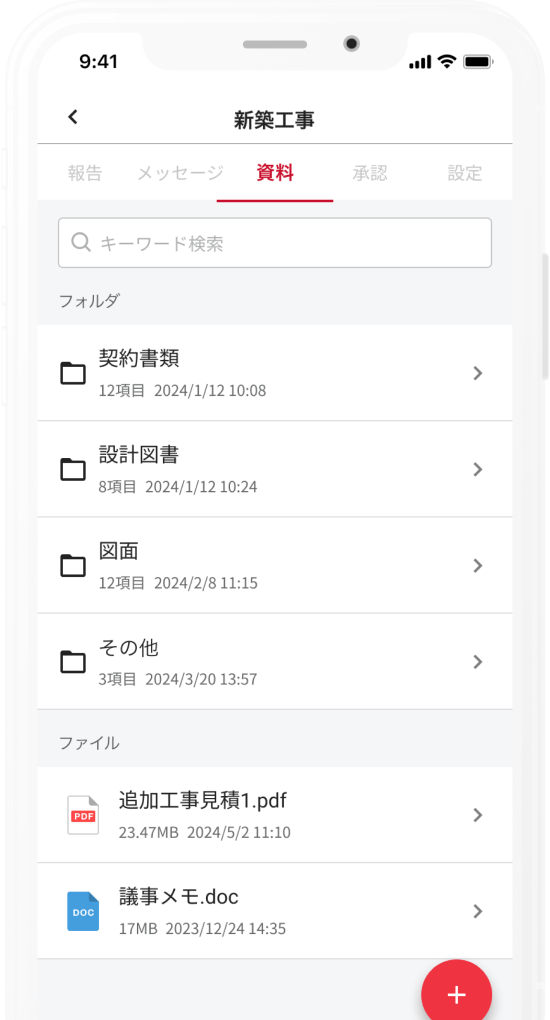Tap the back arrow icon
The height and width of the screenshot is (1020, 550).
[x=73, y=117]
